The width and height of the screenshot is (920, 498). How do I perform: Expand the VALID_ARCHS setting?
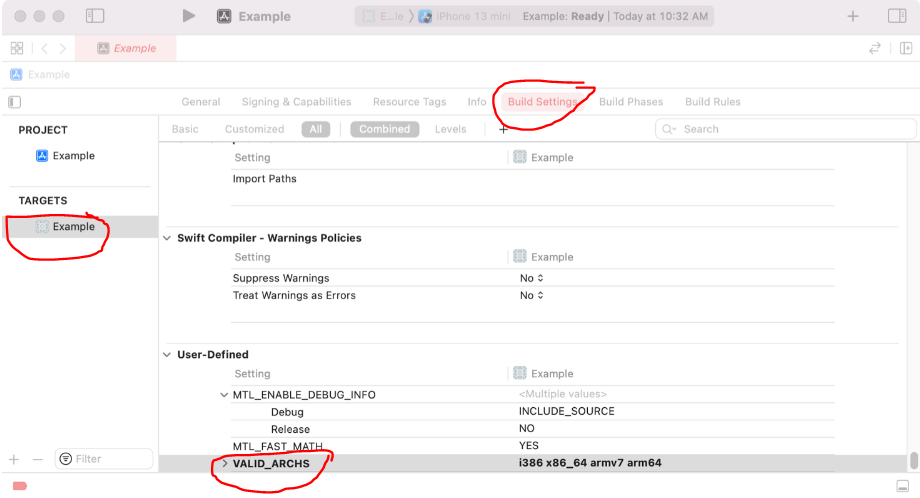point(224,463)
